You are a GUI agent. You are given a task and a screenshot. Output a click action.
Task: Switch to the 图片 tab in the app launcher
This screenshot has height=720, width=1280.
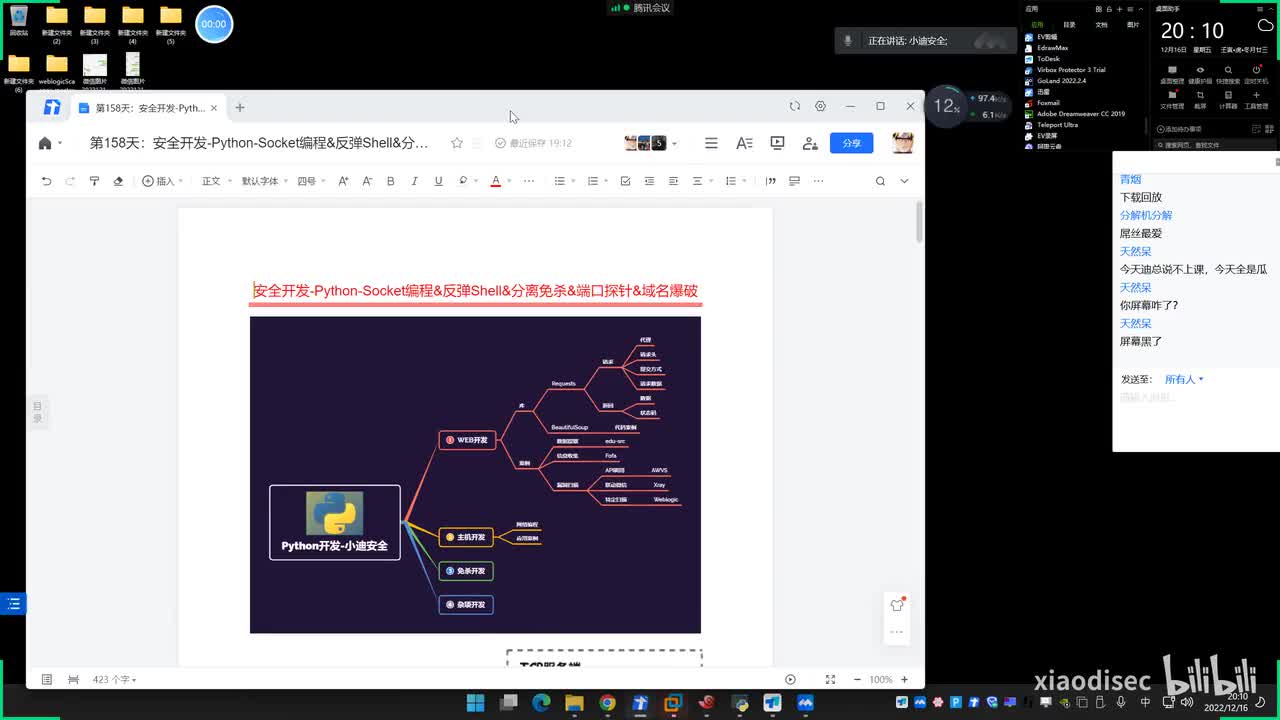1133,25
